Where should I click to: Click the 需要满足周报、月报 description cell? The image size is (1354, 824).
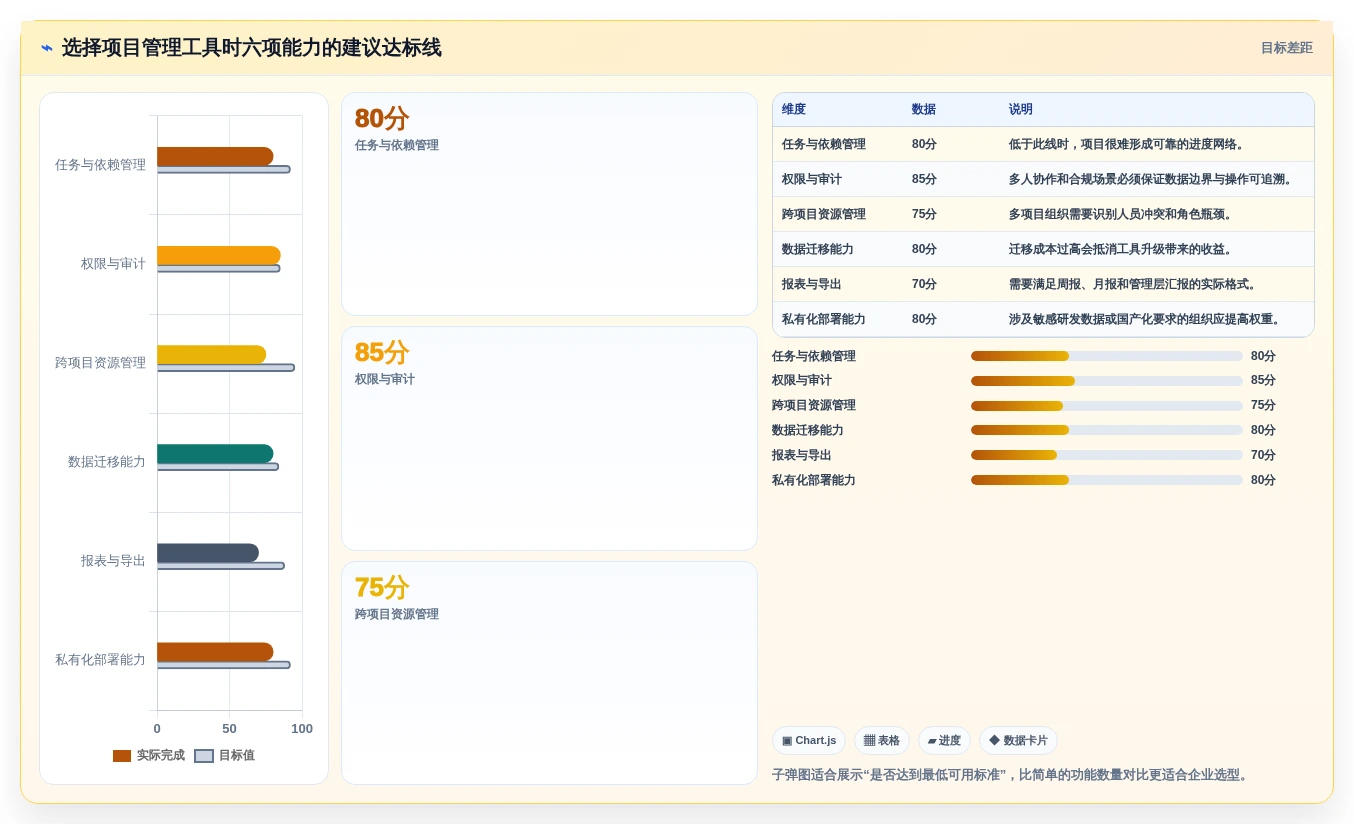[1133, 284]
